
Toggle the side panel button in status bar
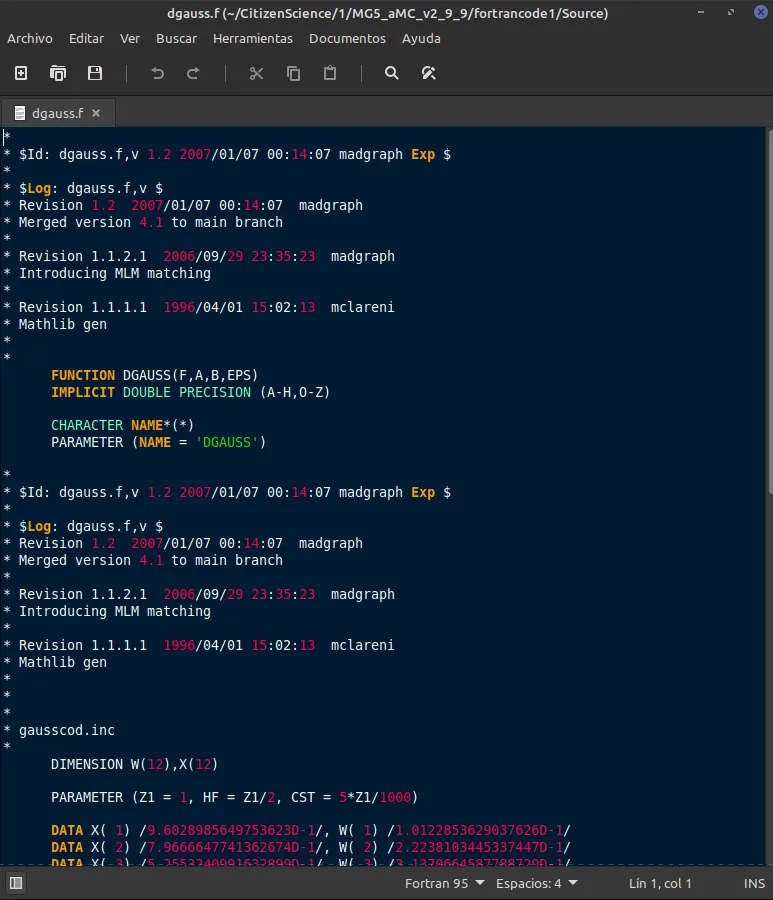[16, 883]
